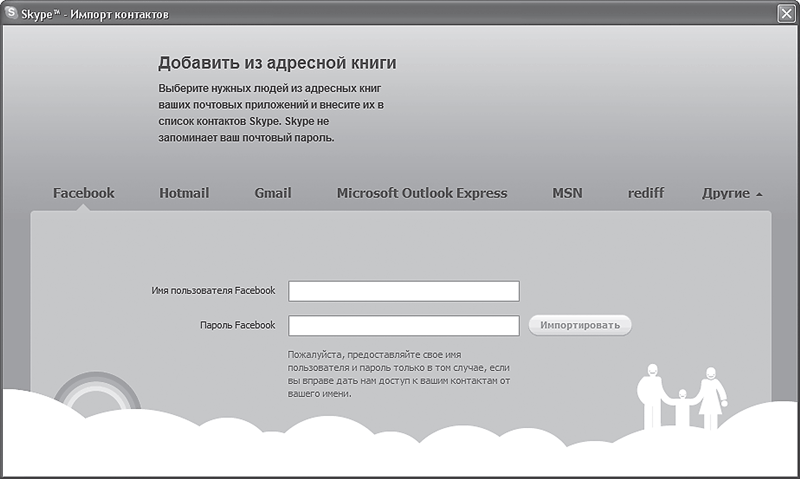Screen dimensions: 800x479
Task: Click the Добавить из адресной книги heading
Action: (x=277, y=63)
